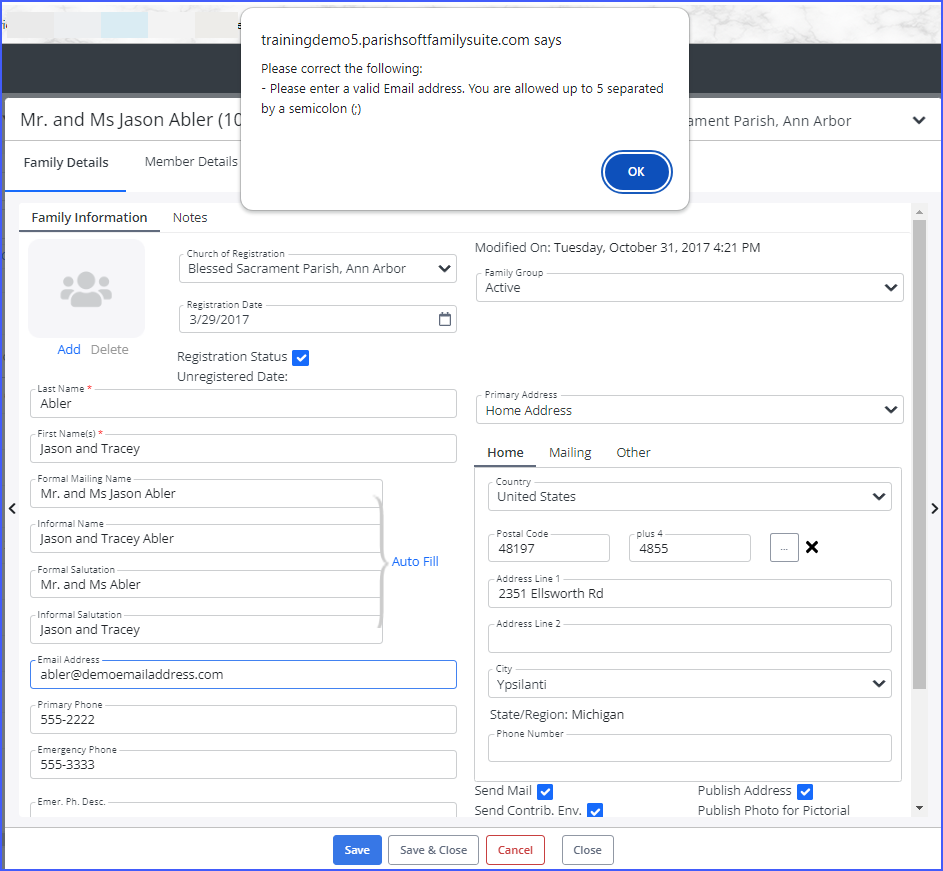Viewport: 943px width, 871px height.
Task: Click the Delete photo link
Action: tap(109, 349)
